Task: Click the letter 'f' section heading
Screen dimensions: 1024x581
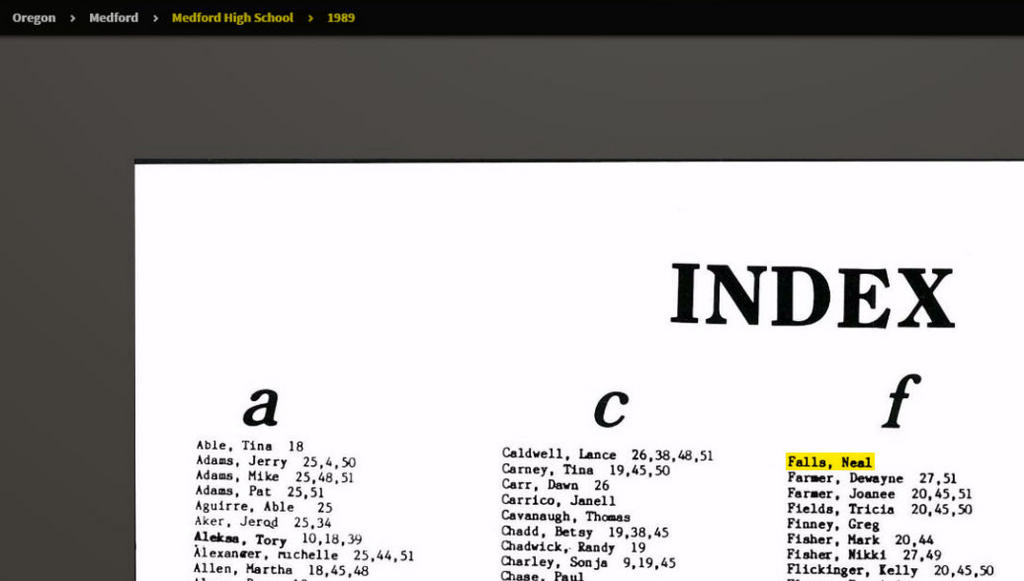Action: (900, 402)
